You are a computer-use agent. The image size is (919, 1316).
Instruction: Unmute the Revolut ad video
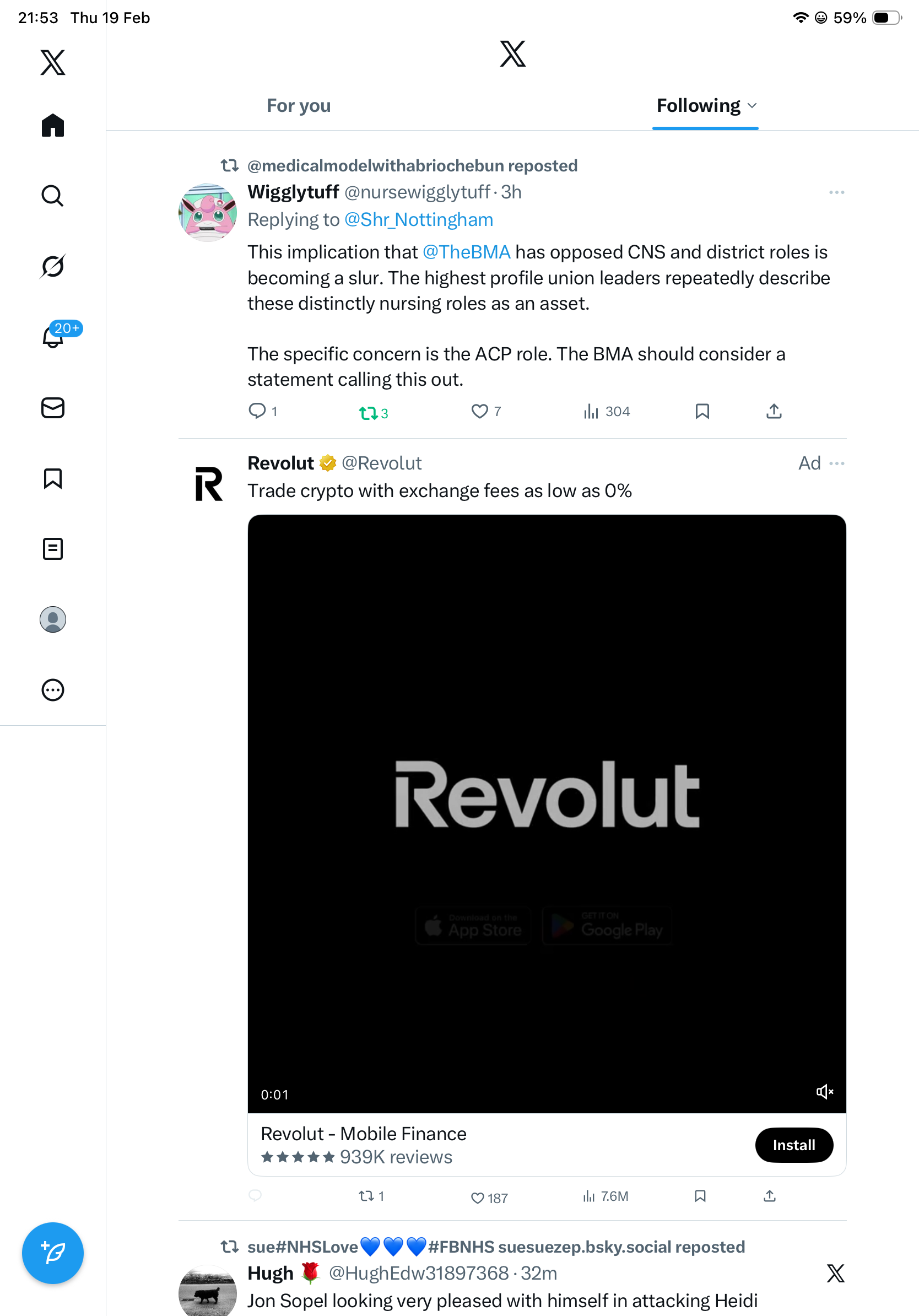[x=824, y=1091]
